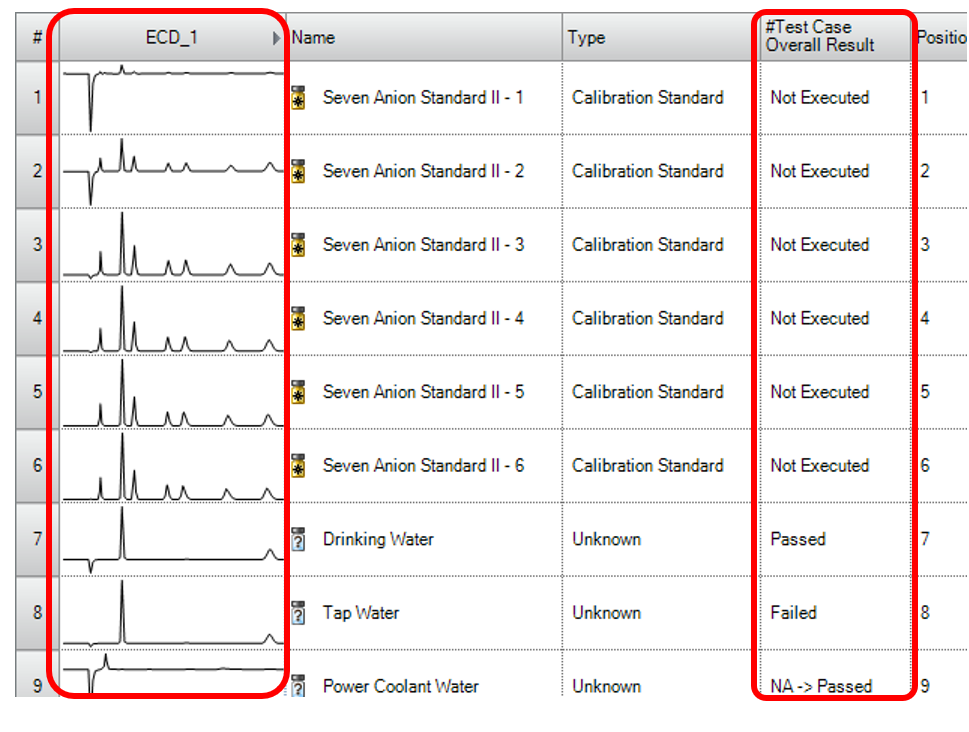Select the Failed result cell for Tap Water

point(794,613)
